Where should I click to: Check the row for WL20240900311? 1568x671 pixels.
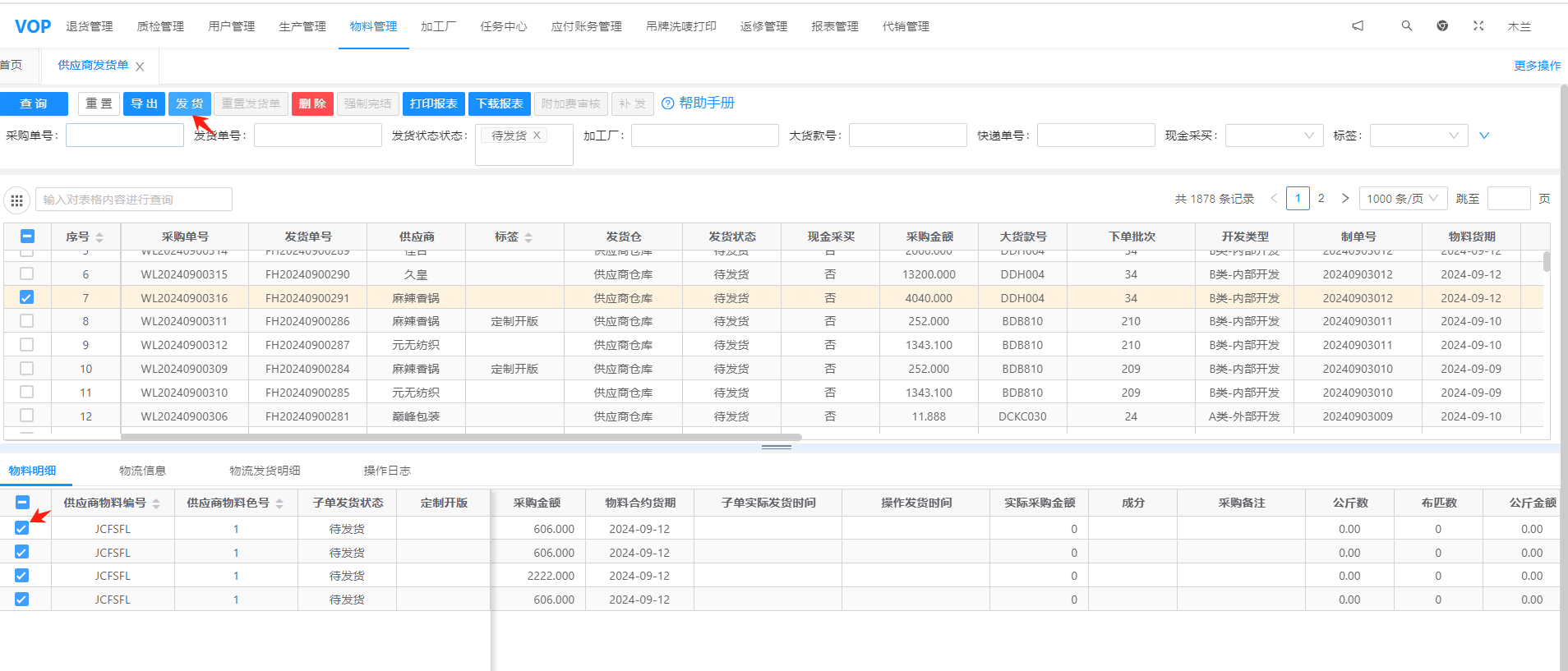[x=26, y=321]
